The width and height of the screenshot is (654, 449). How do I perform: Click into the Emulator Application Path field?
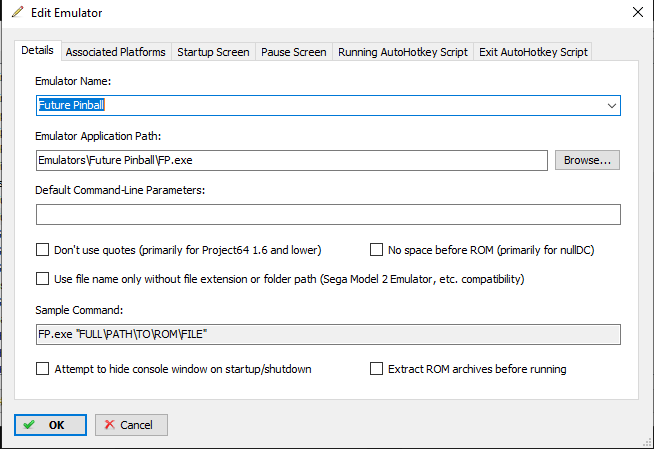coord(292,161)
